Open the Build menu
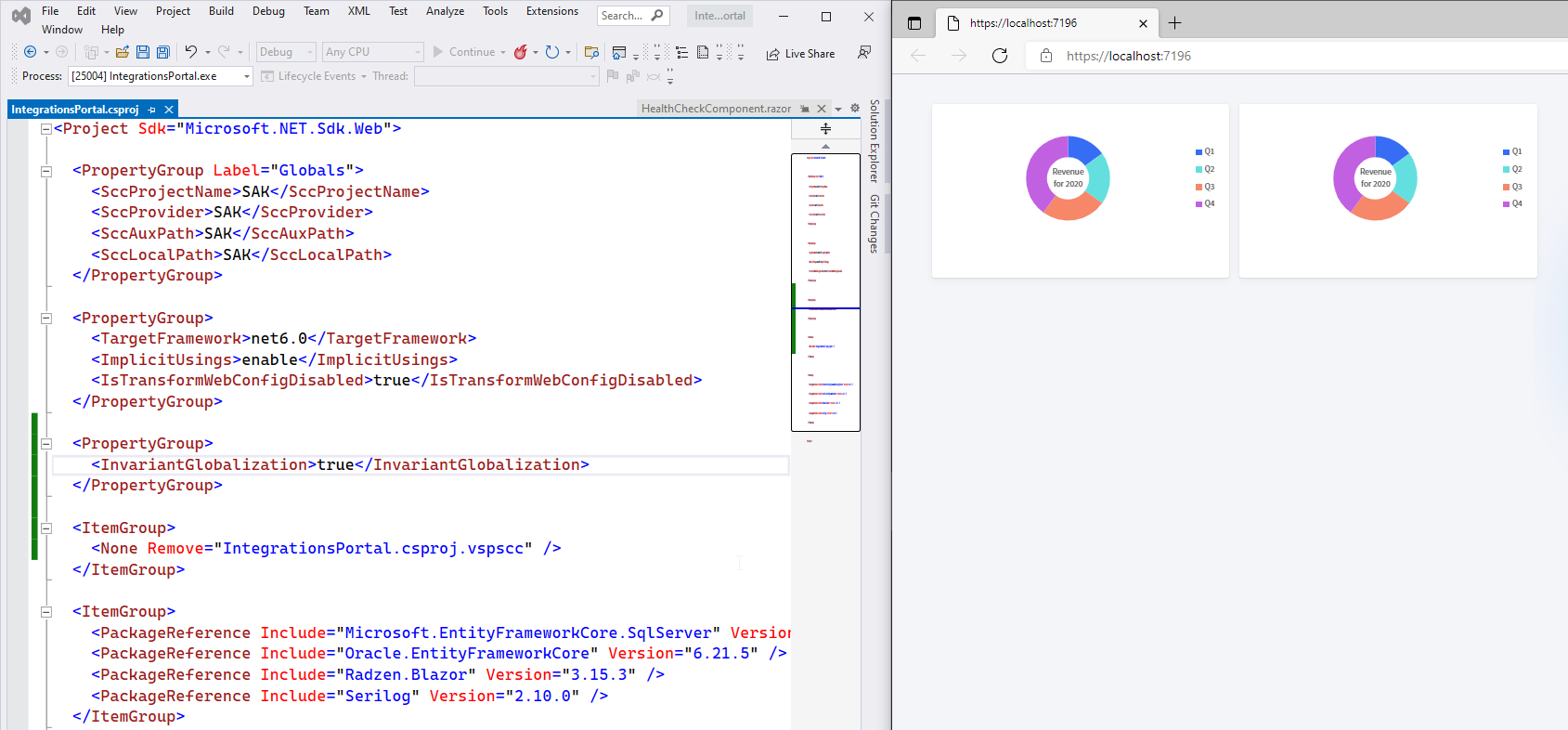This screenshot has height=730, width=1568. coord(221,11)
